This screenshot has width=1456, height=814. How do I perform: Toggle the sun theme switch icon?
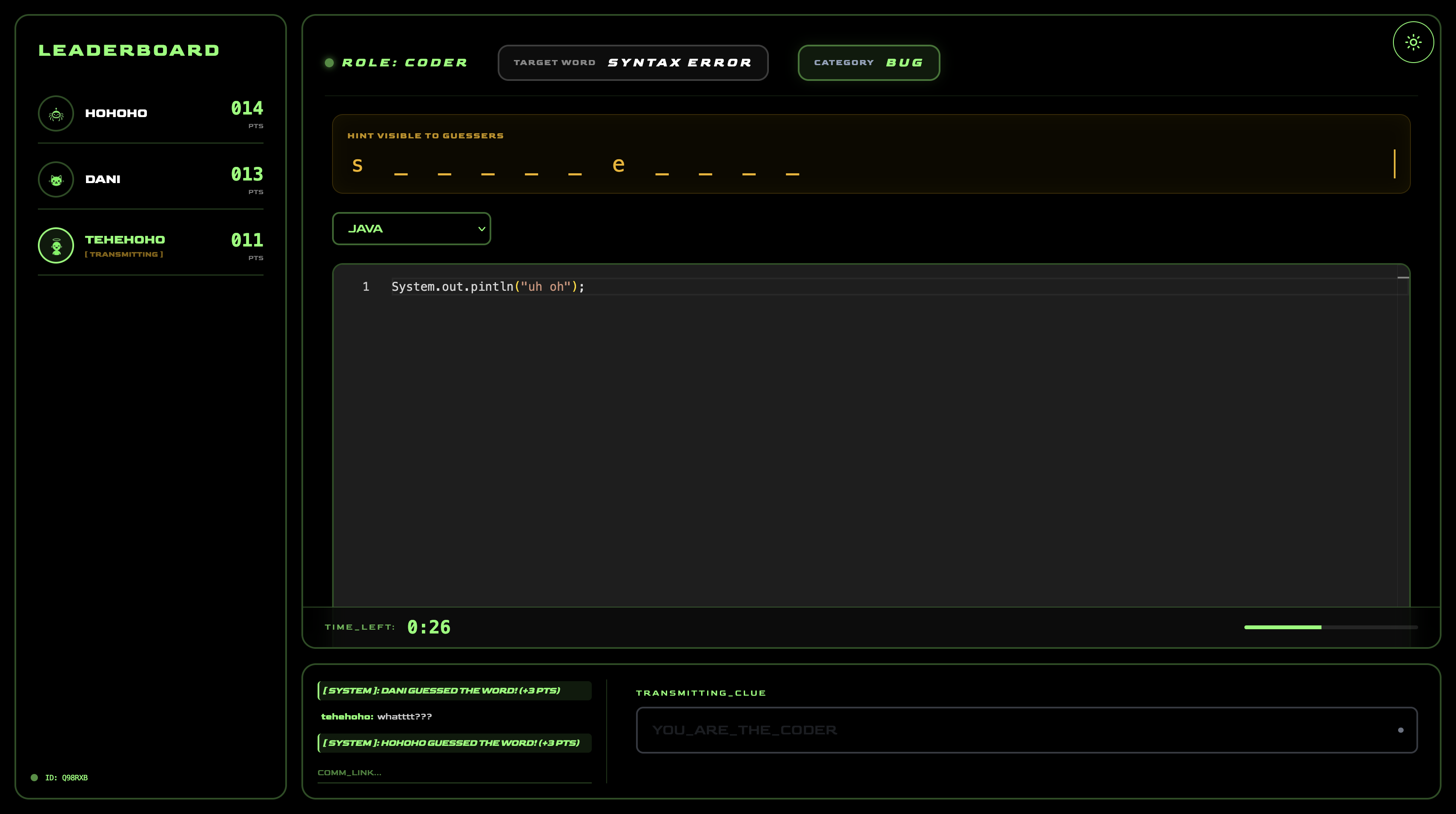pyautogui.click(x=1413, y=43)
